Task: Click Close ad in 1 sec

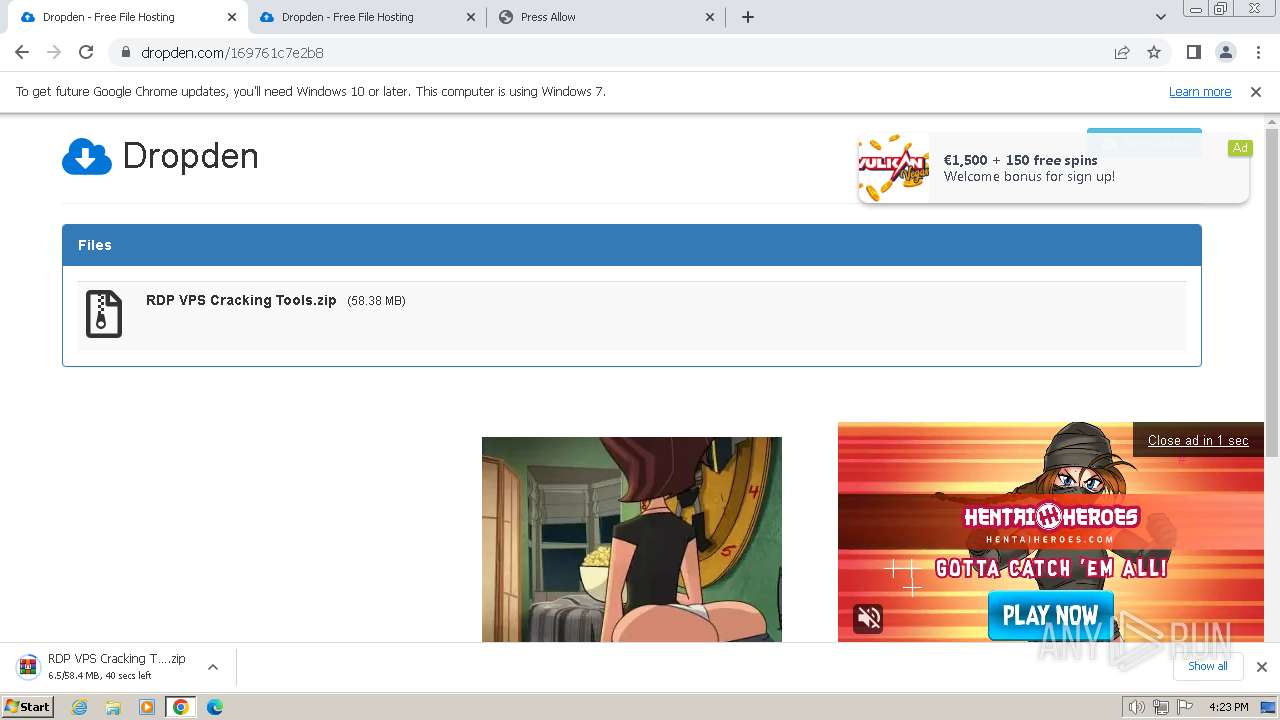Action: pos(1198,440)
